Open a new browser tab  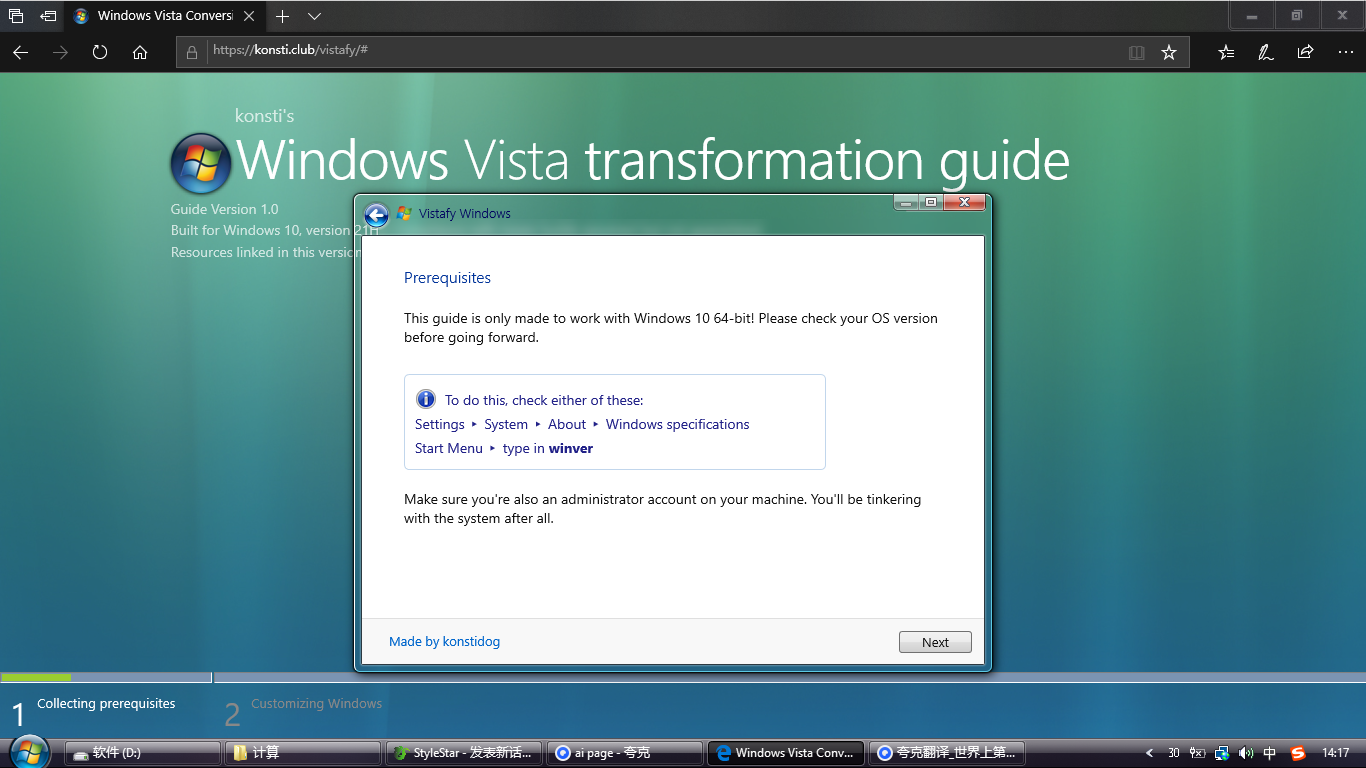(283, 16)
